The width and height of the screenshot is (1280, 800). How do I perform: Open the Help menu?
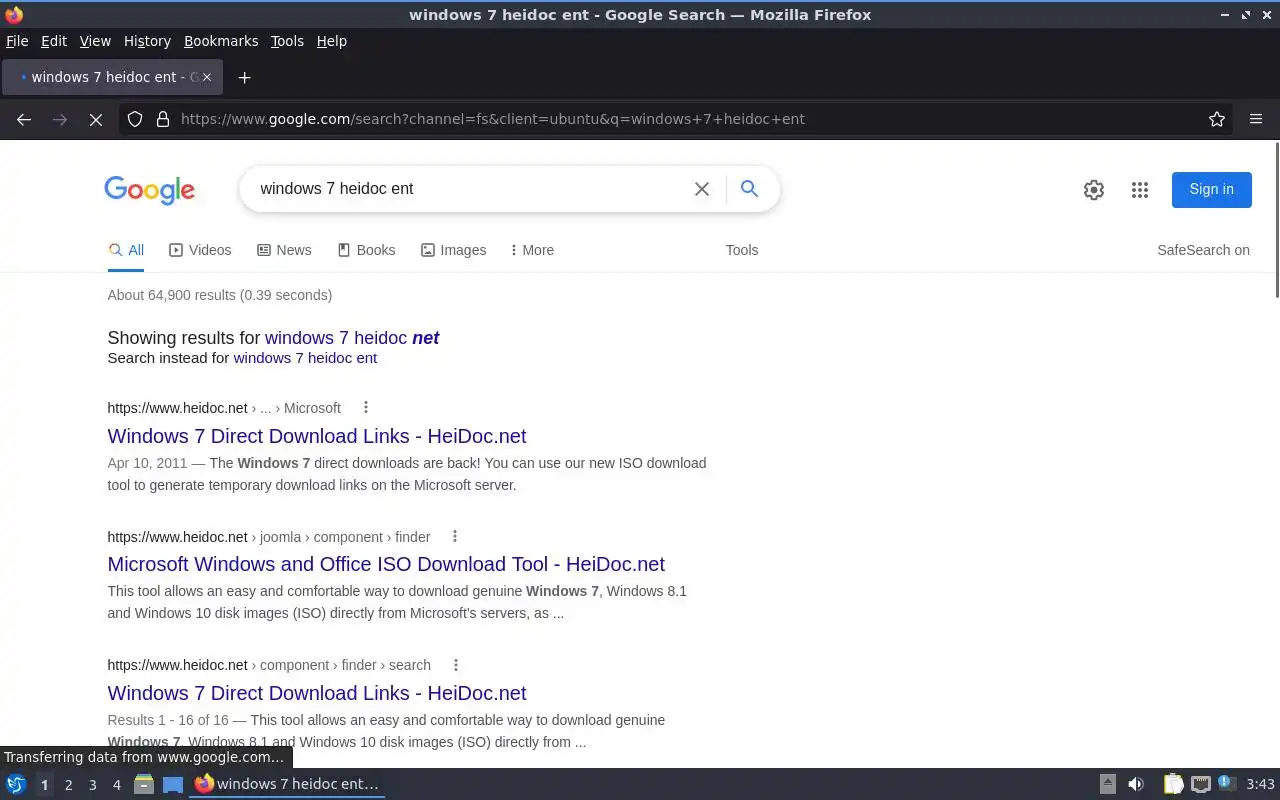[x=332, y=41]
